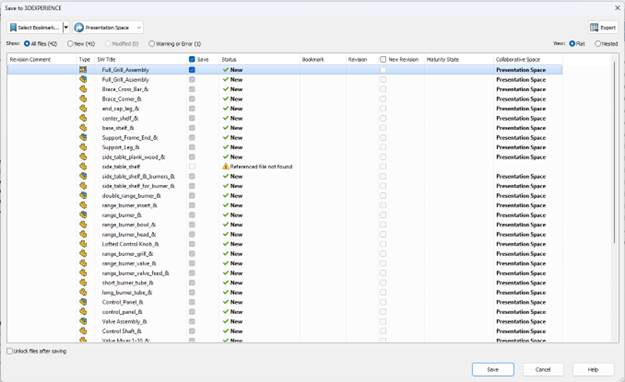Select the New (41) filter radio button
Viewport: 625px width, 382px height.
[70, 43]
